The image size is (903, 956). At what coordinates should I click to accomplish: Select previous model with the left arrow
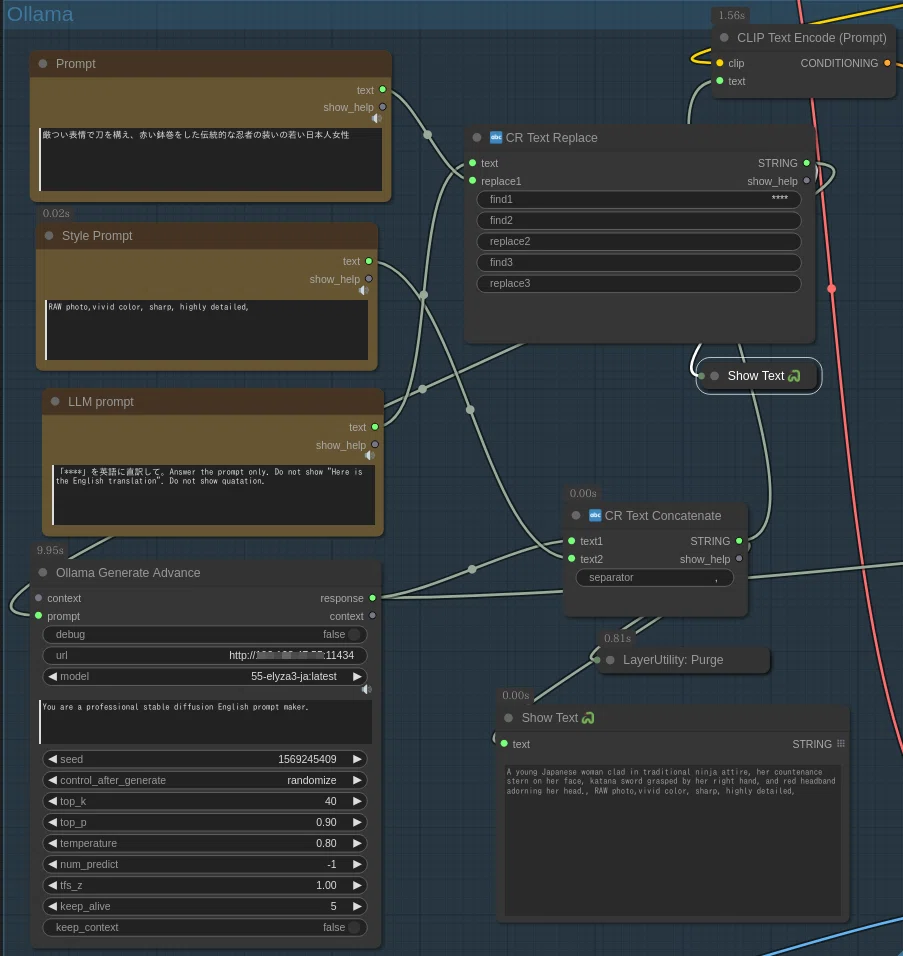[52, 676]
